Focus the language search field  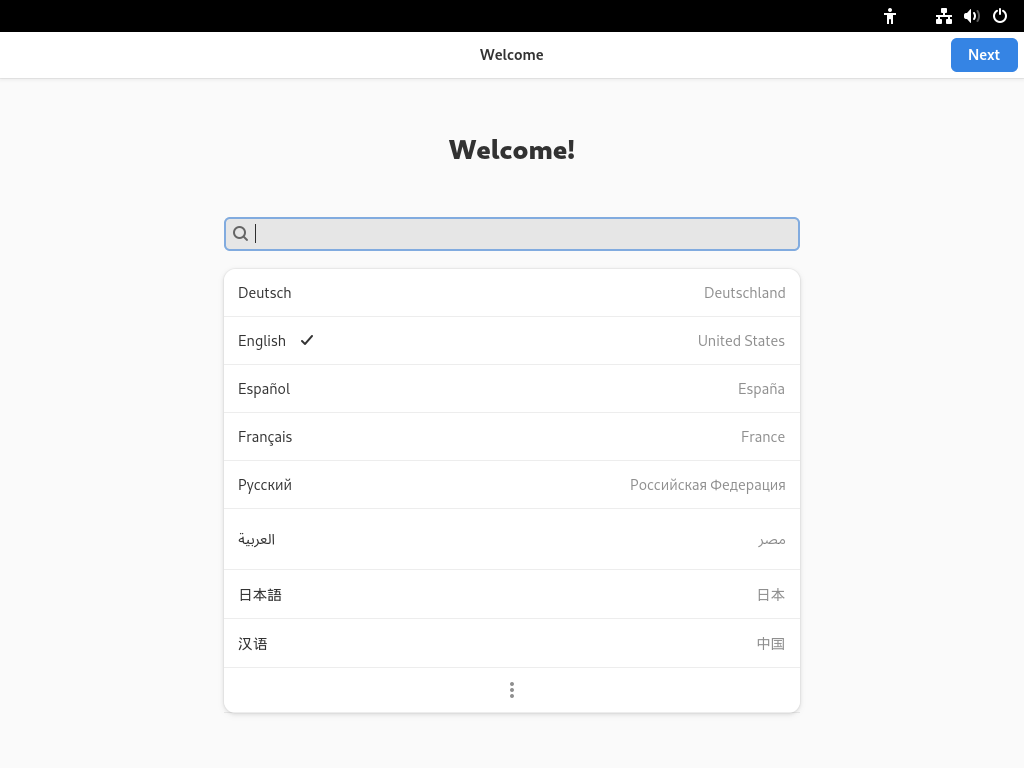[x=512, y=234]
